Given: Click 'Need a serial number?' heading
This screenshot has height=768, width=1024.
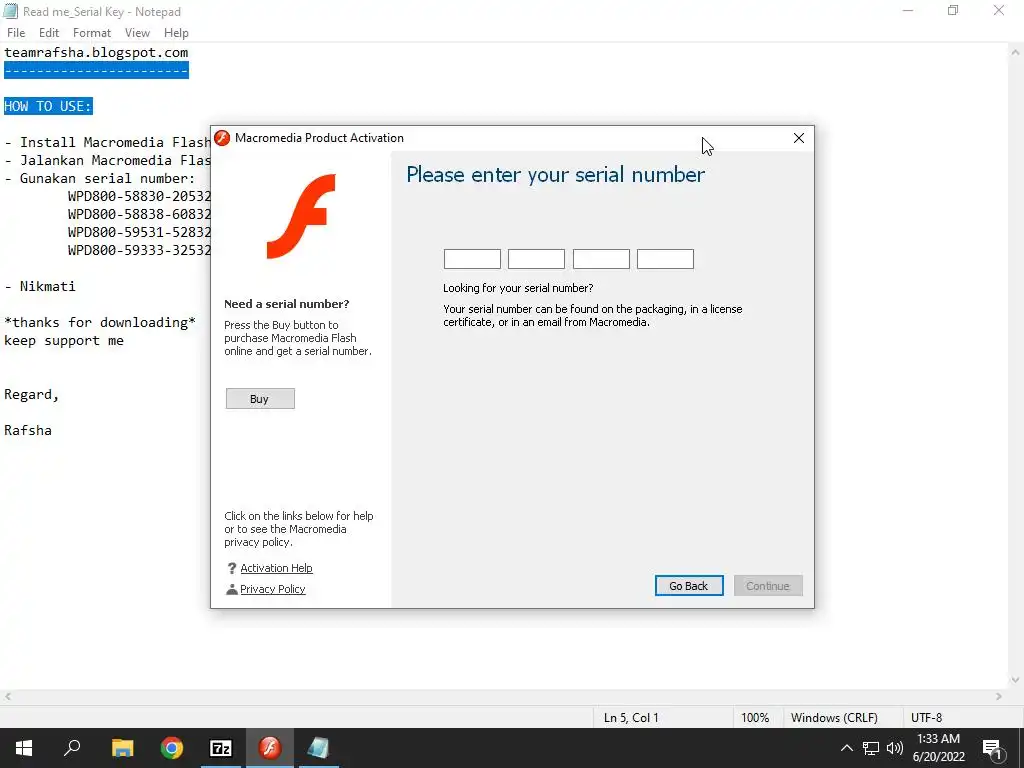Looking at the screenshot, I should tap(287, 304).
